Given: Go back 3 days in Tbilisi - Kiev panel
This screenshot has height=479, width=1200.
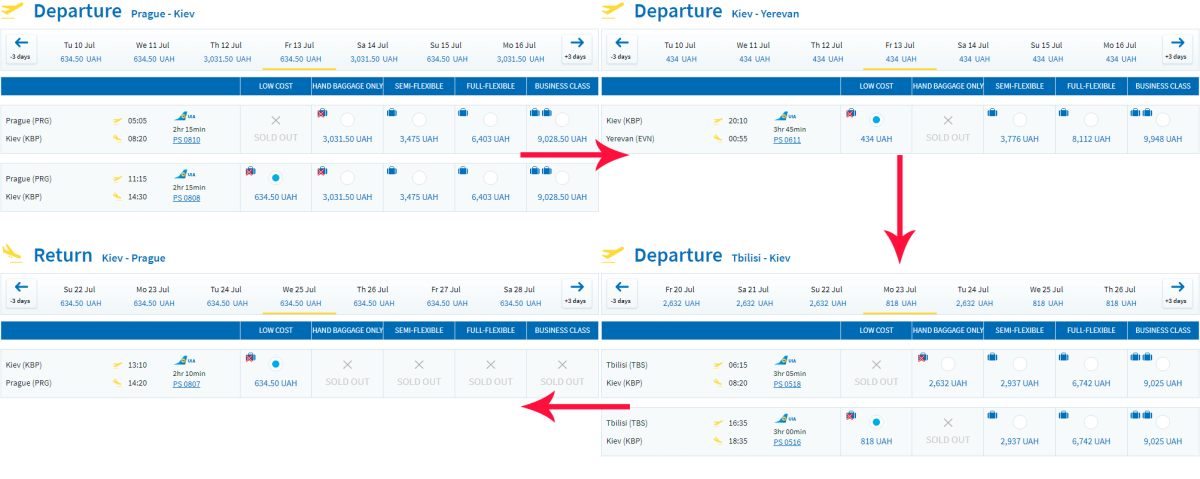Looking at the screenshot, I should click(621, 292).
